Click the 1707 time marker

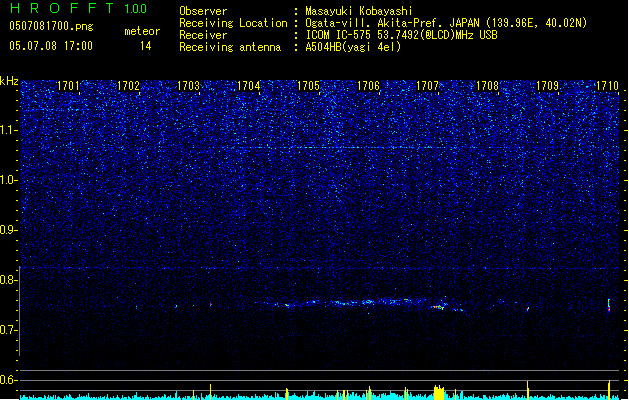(427, 86)
